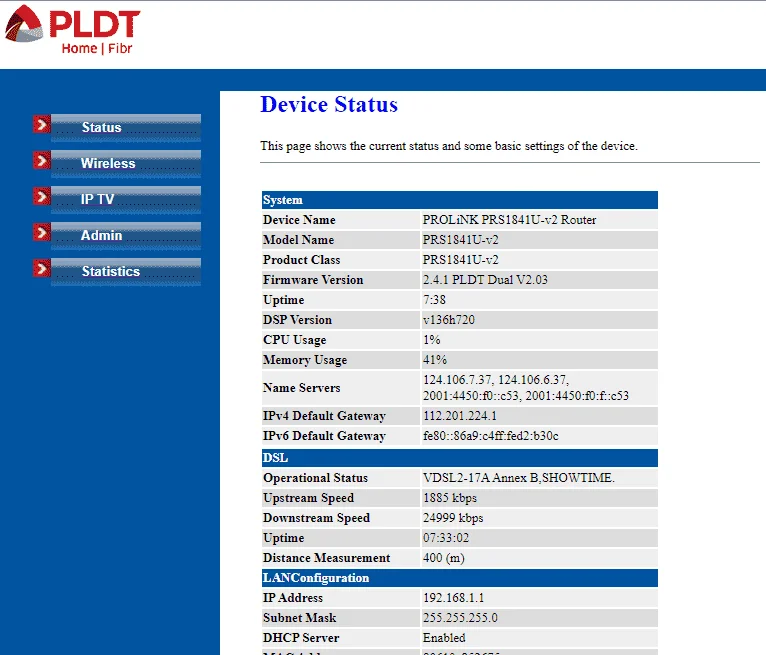Image resolution: width=766 pixels, height=655 pixels.
Task: Click the firmware value 2.4.1 PLDT Dual V2.03
Action: coord(485,280)
